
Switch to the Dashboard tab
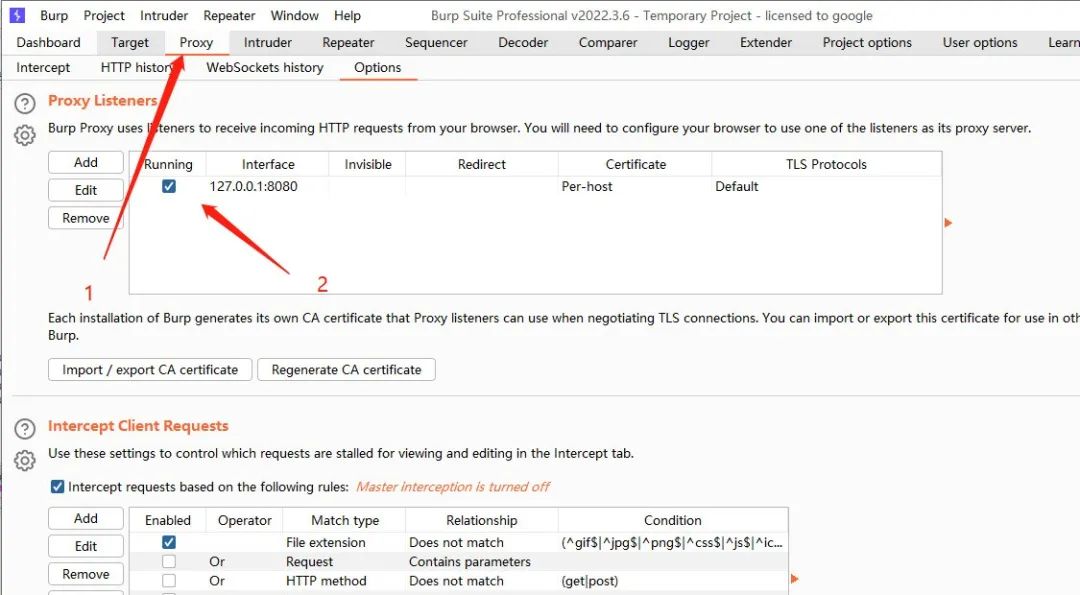click(x=48, y=43)
